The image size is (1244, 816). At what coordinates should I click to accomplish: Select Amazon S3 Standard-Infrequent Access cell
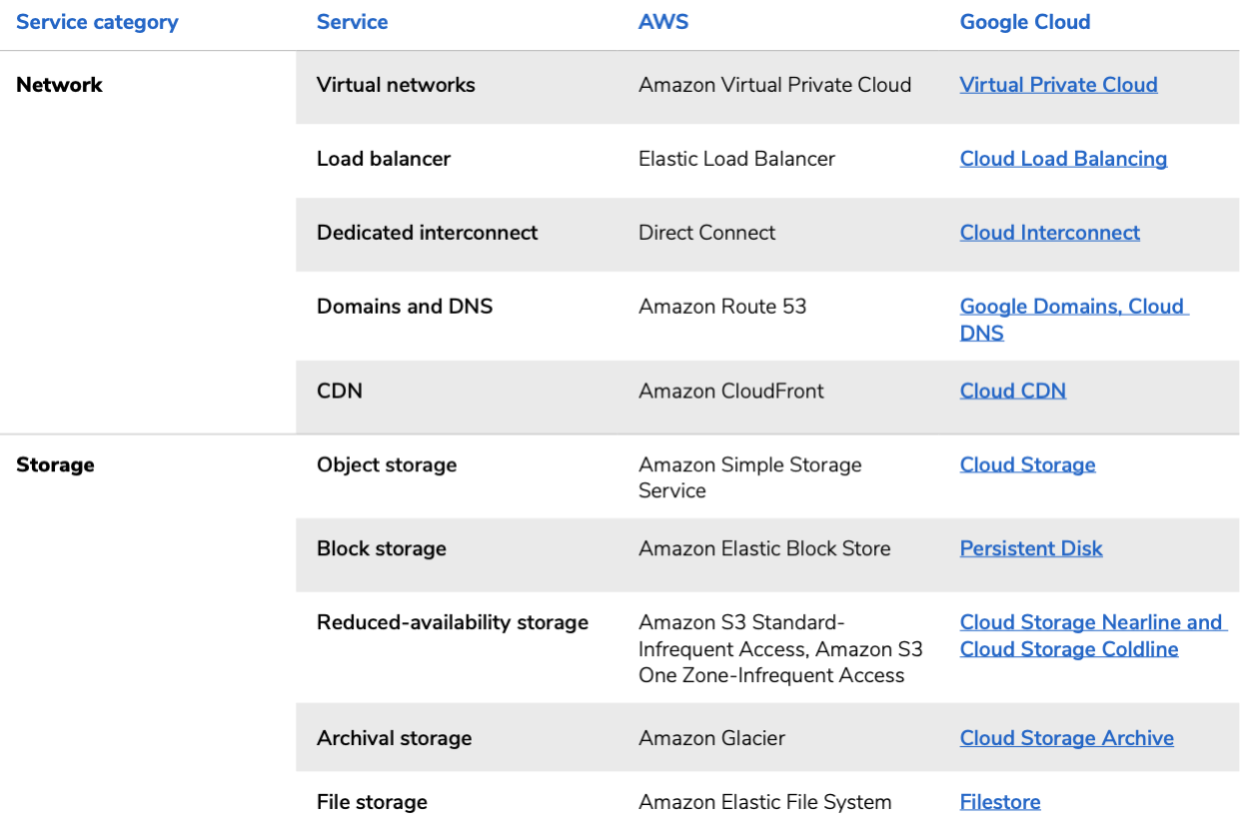781,649
